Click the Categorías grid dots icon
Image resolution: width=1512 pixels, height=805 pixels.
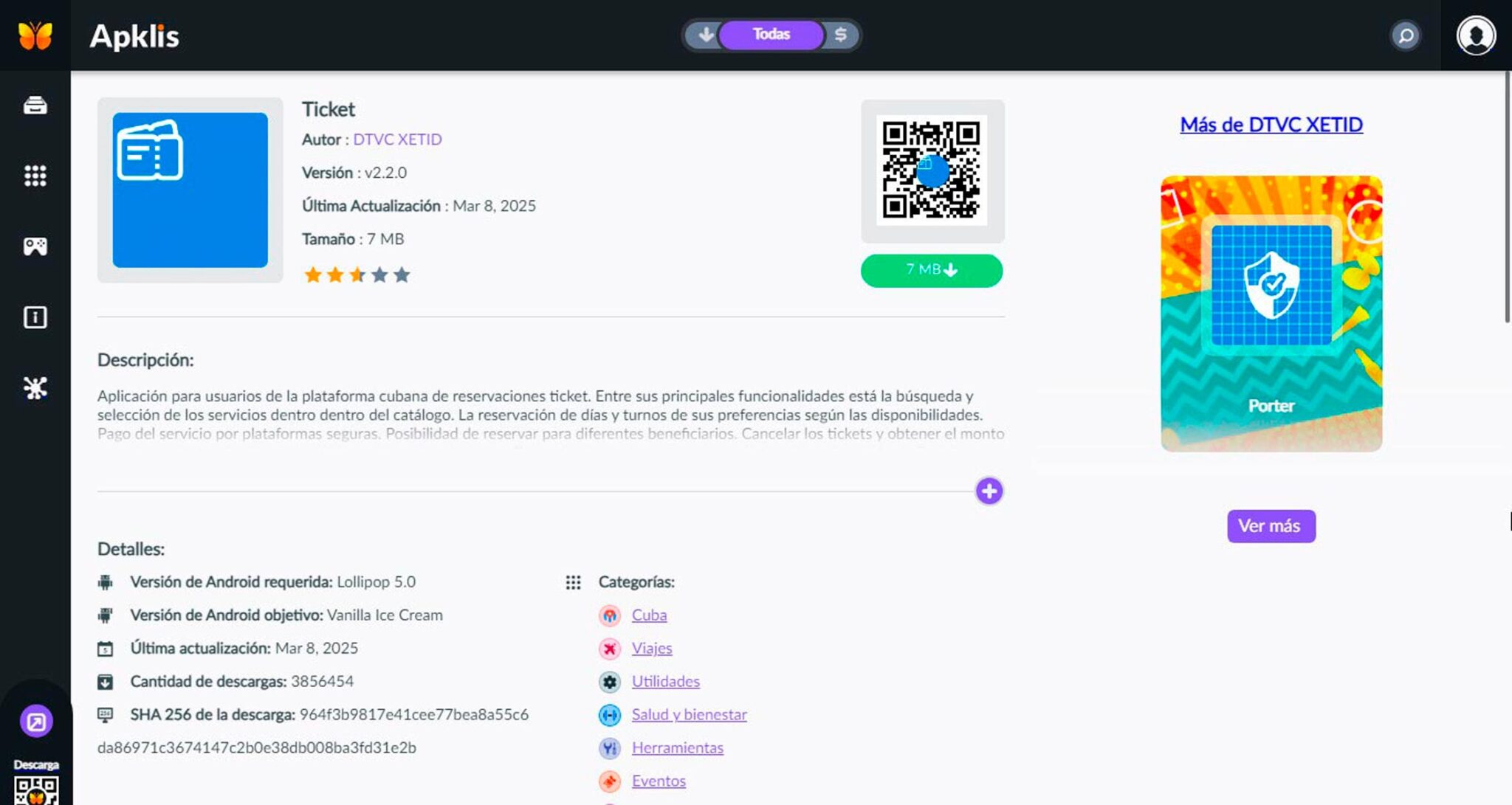[x=573, y=582]
